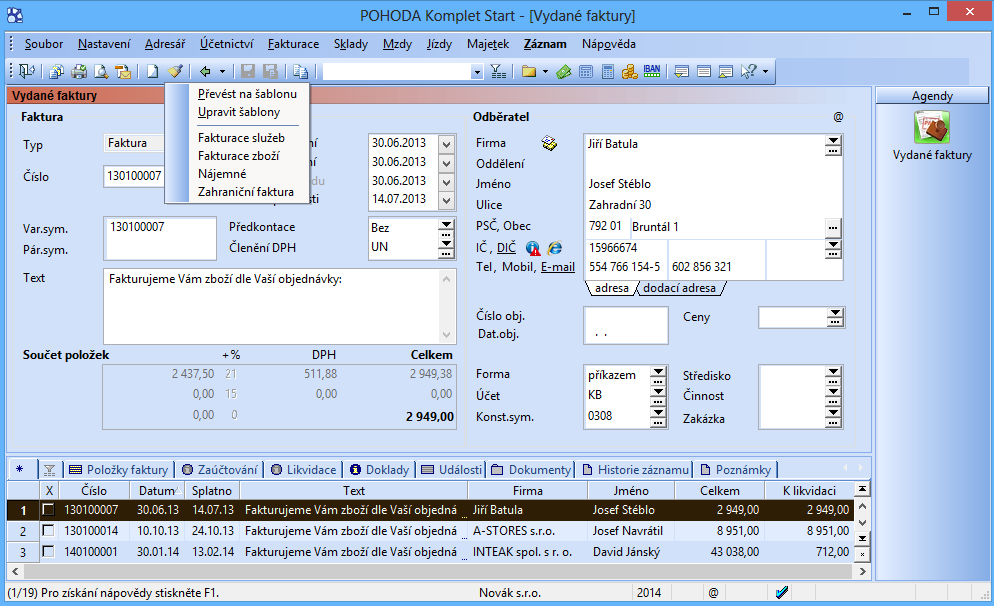Click the plain list panel toolbar icon
994x606 pixels.
(x=704, y=72)
